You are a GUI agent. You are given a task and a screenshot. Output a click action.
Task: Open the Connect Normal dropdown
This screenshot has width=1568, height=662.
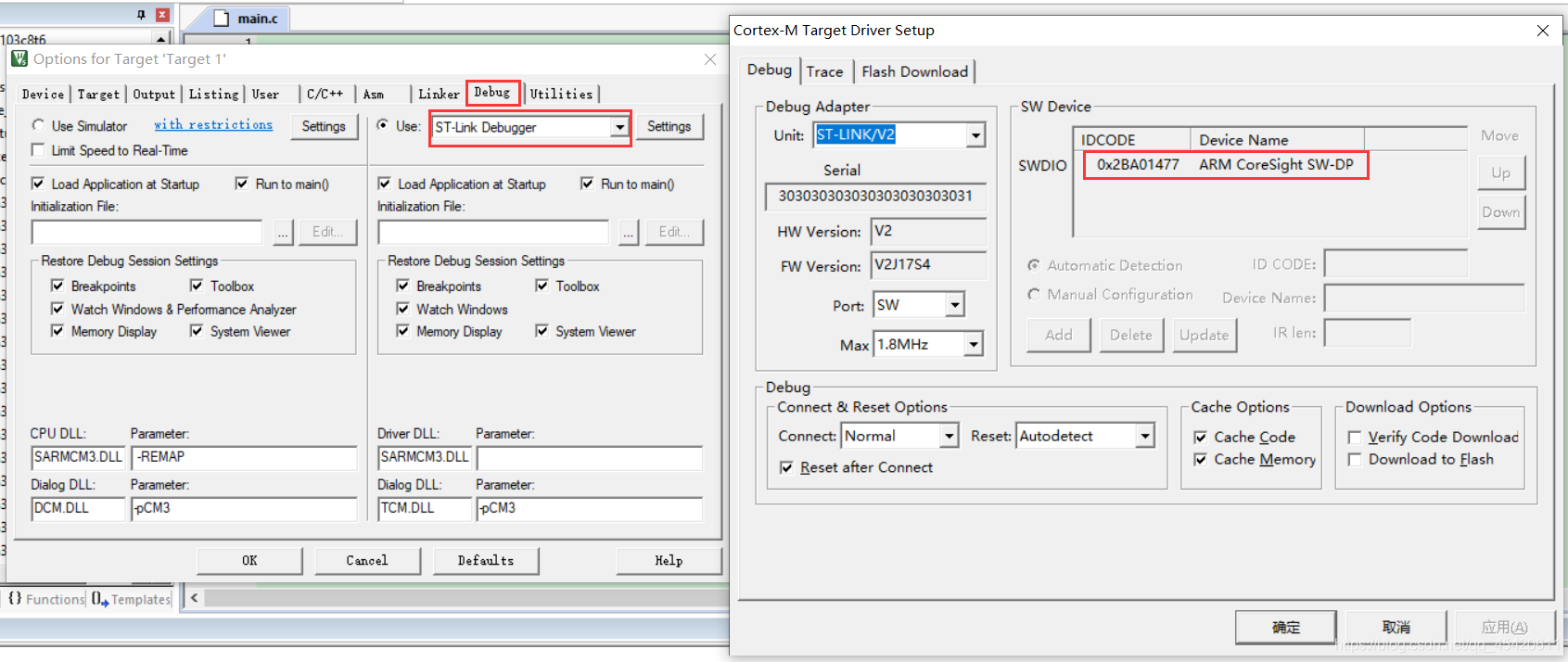coord(950,436)
